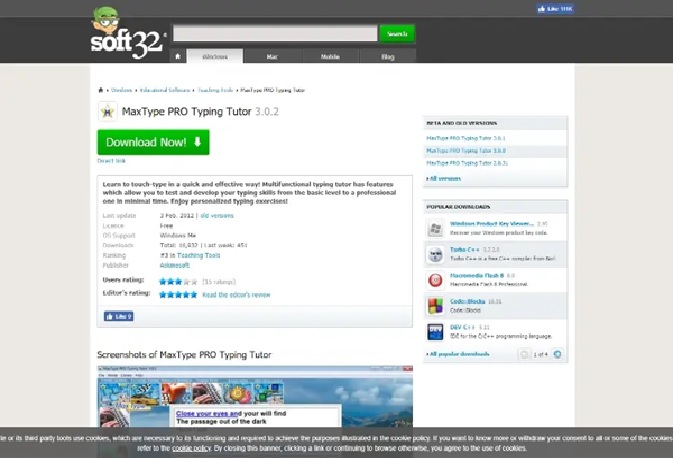Click the editor's rating stars
This screenshot has height=458, width=674.
(x=178, y=295)
